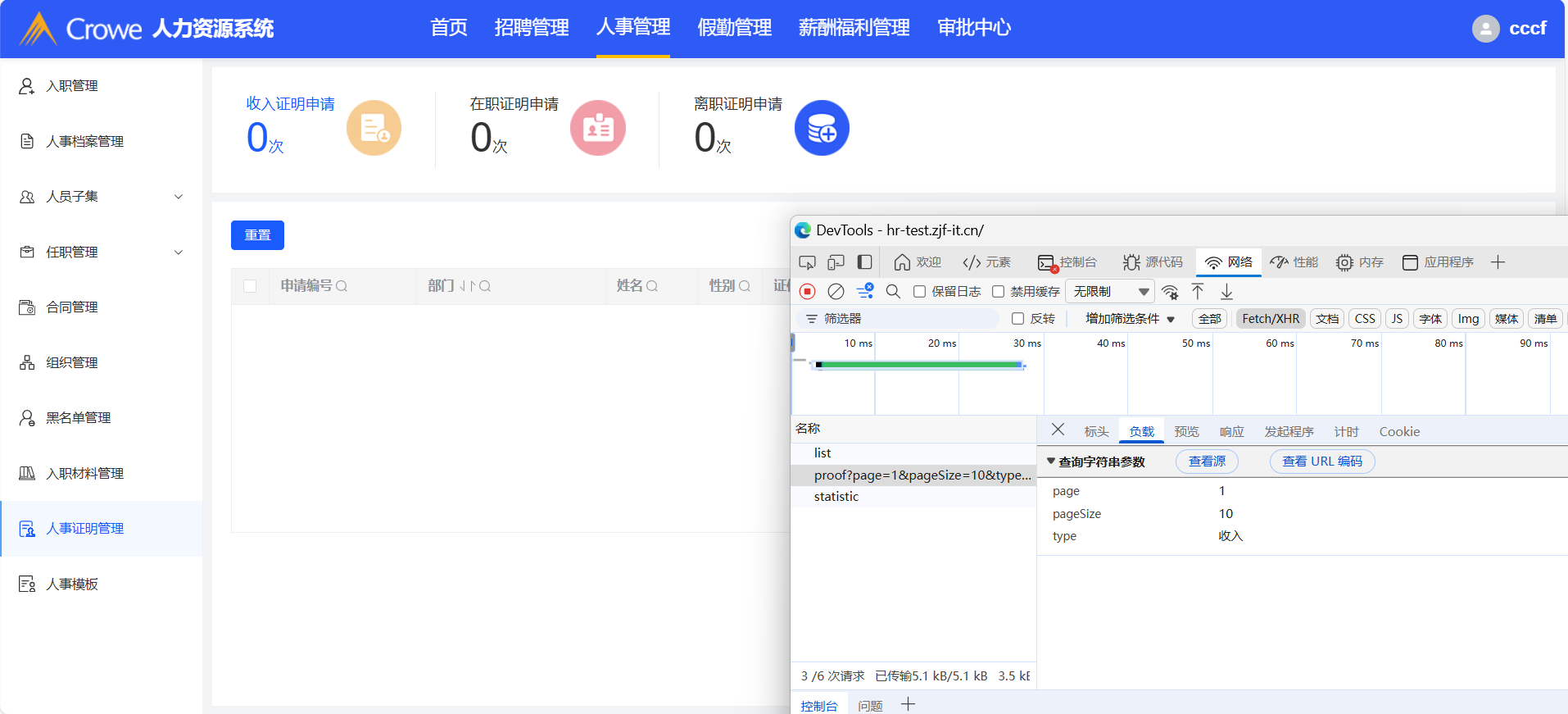This screenshot has width=1568, height=714.
Task: Close the request details pane
Action: pos(1058,430)
